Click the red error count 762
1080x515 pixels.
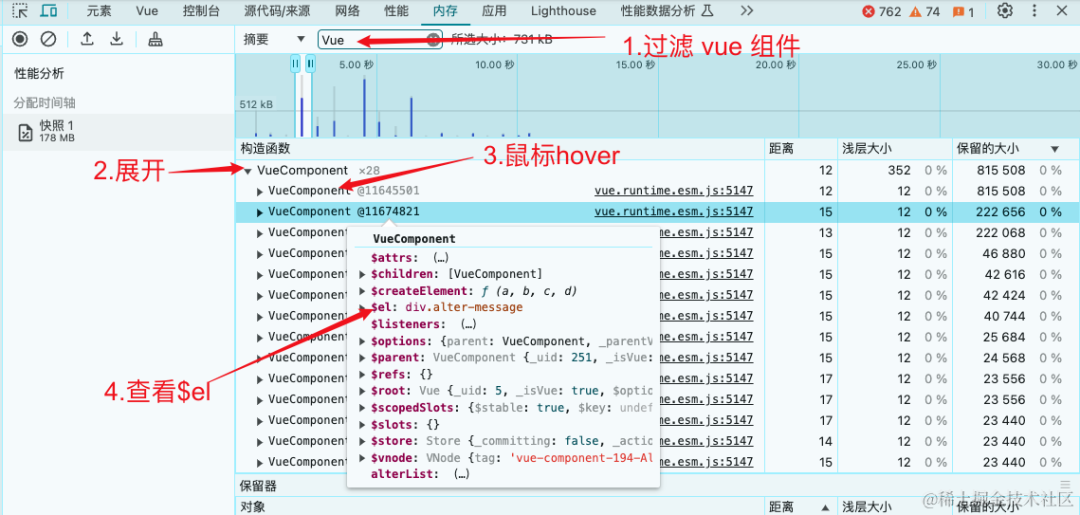pos(882,12)
